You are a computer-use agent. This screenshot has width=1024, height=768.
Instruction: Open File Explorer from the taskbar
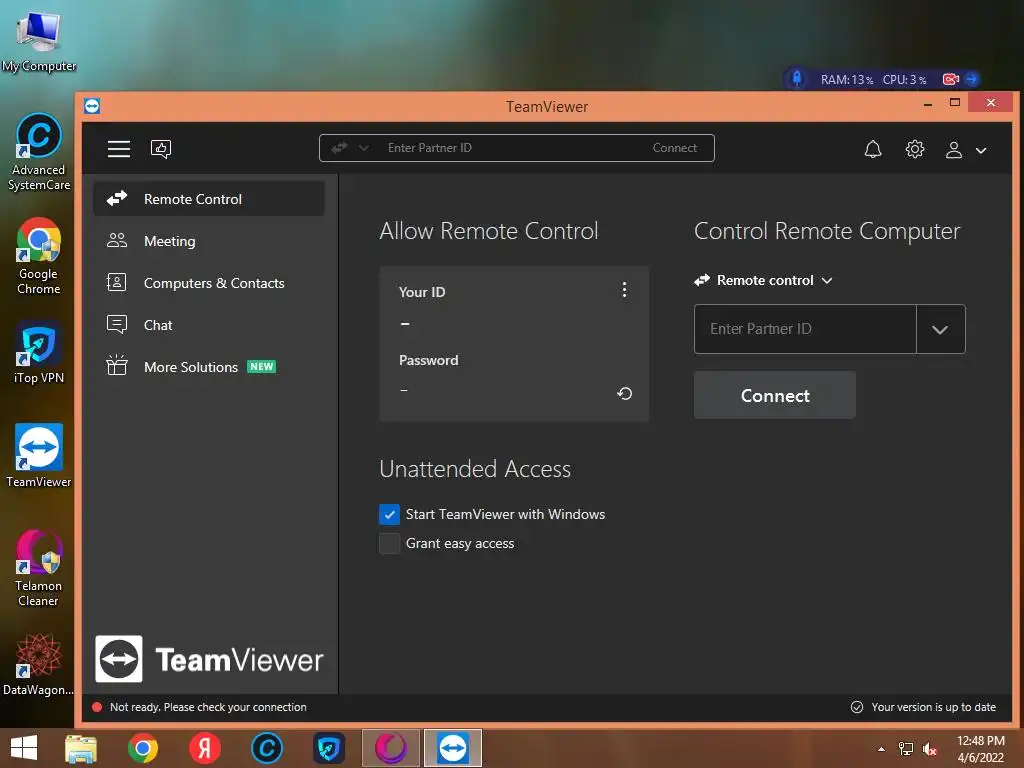click(81, 748)
